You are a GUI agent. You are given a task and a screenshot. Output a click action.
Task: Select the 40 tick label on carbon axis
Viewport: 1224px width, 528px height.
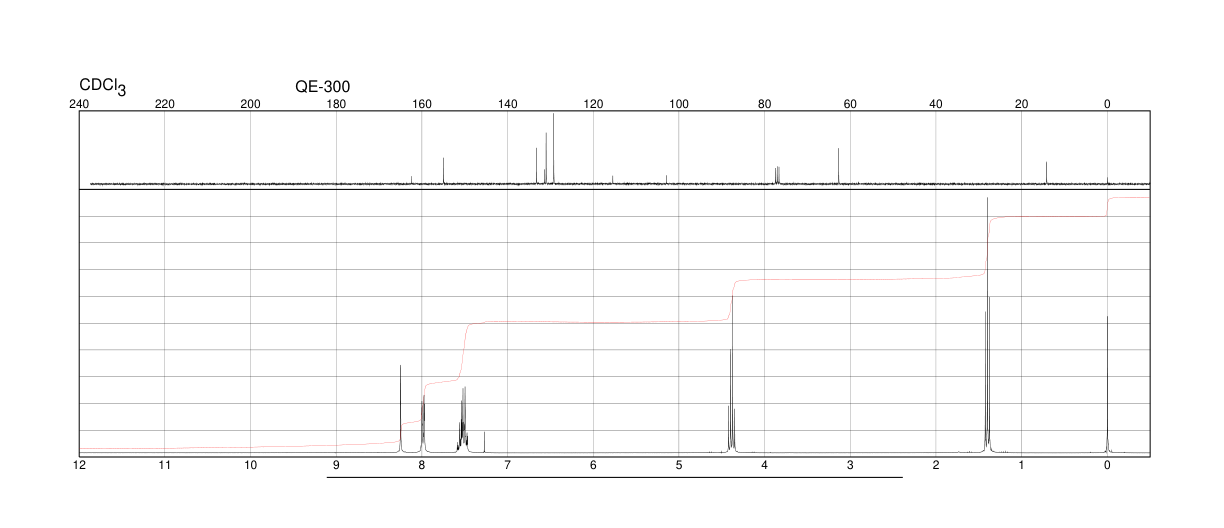tap(936, 104)
